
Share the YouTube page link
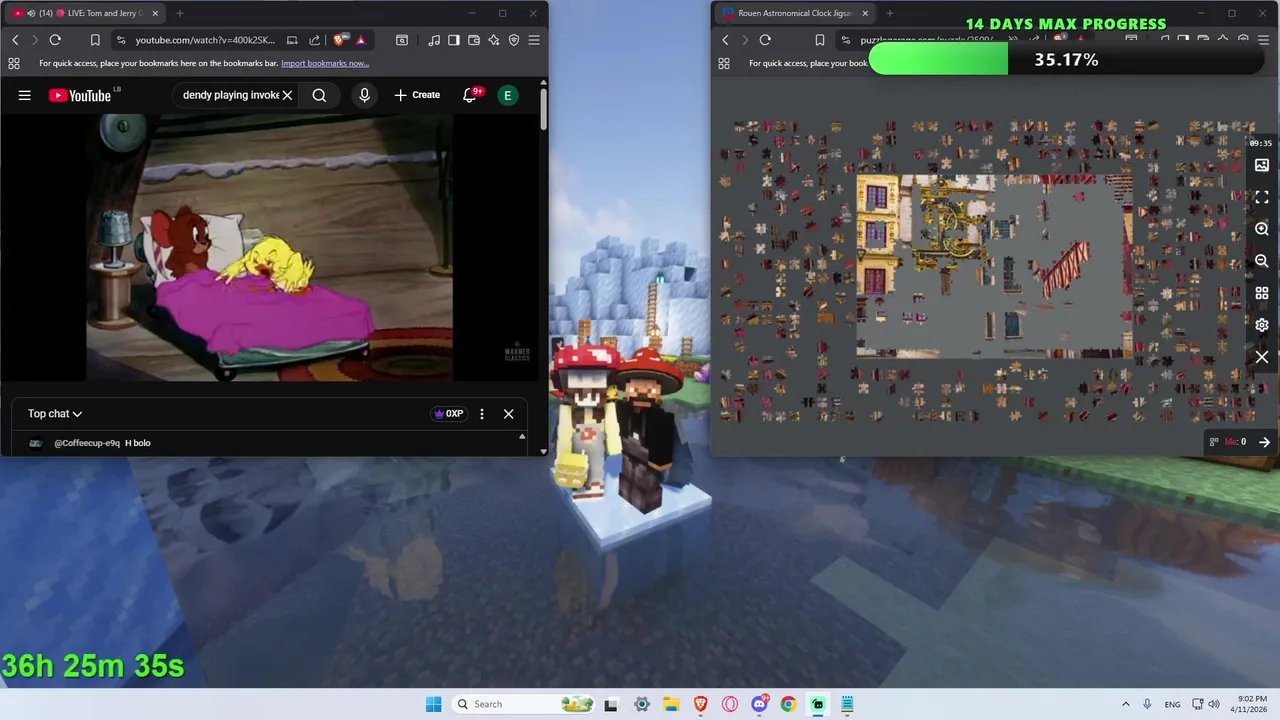(314, 40)
